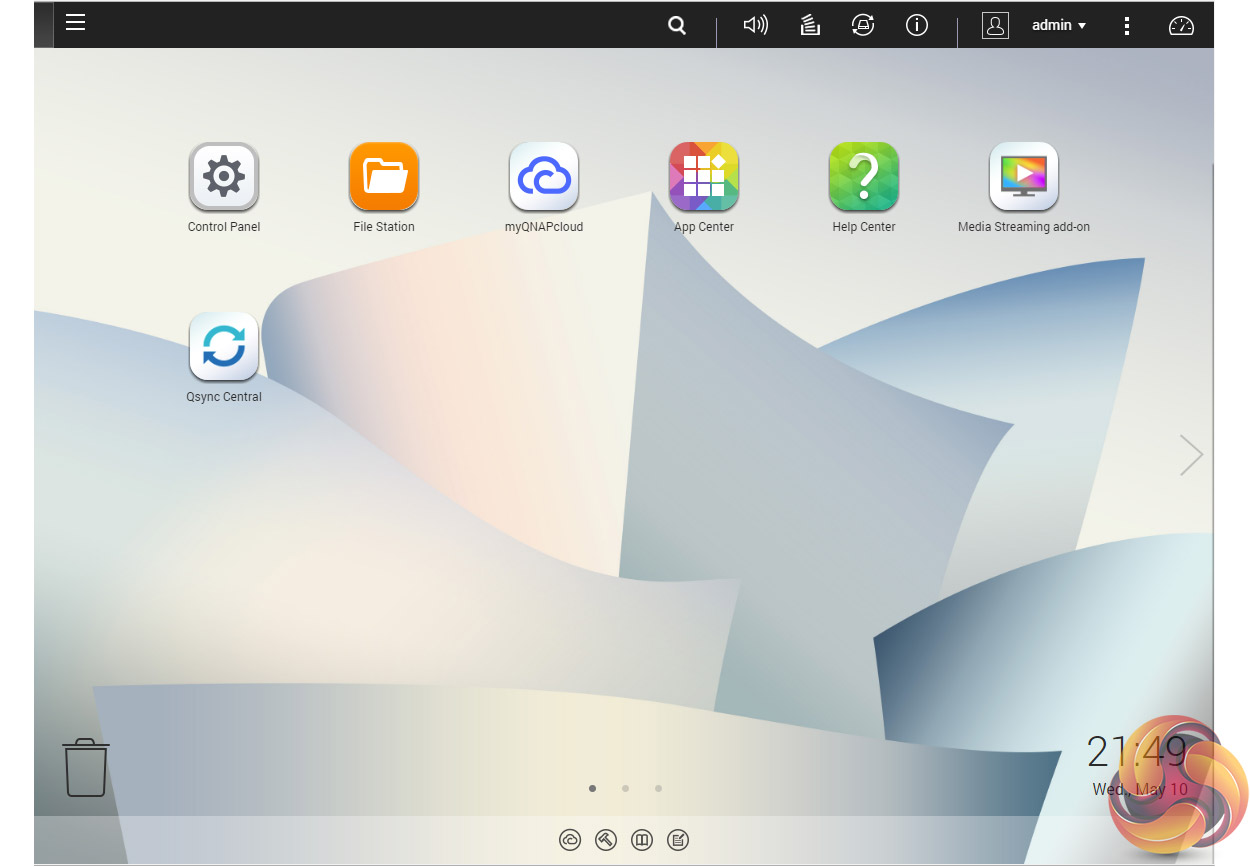Open the volume control speaker icon
This screenshot has width=1250, height=867.
tap(756, 26)
